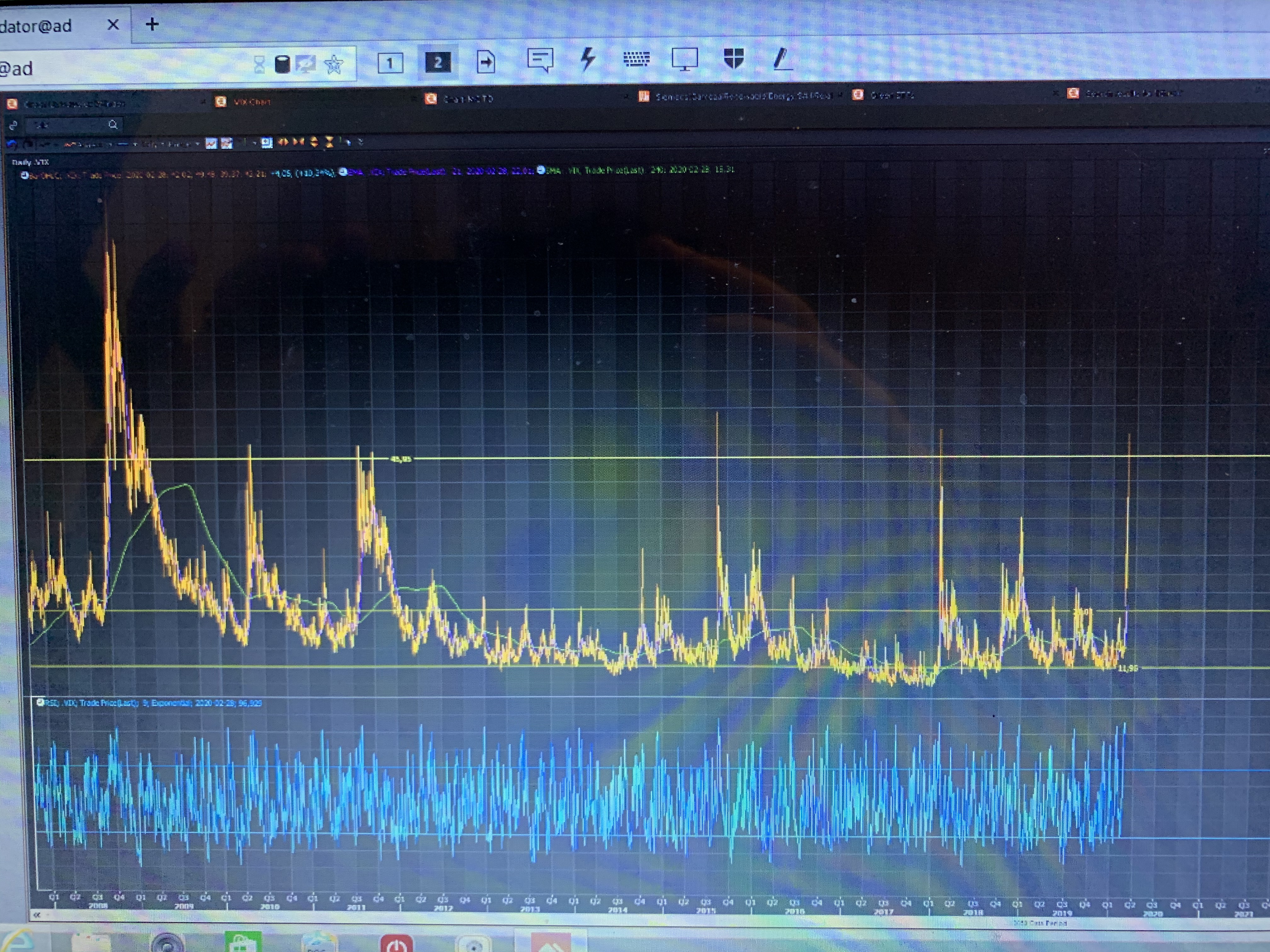Click the shield icon in top toolbar

pyautogui.click(x=734, y=58)
